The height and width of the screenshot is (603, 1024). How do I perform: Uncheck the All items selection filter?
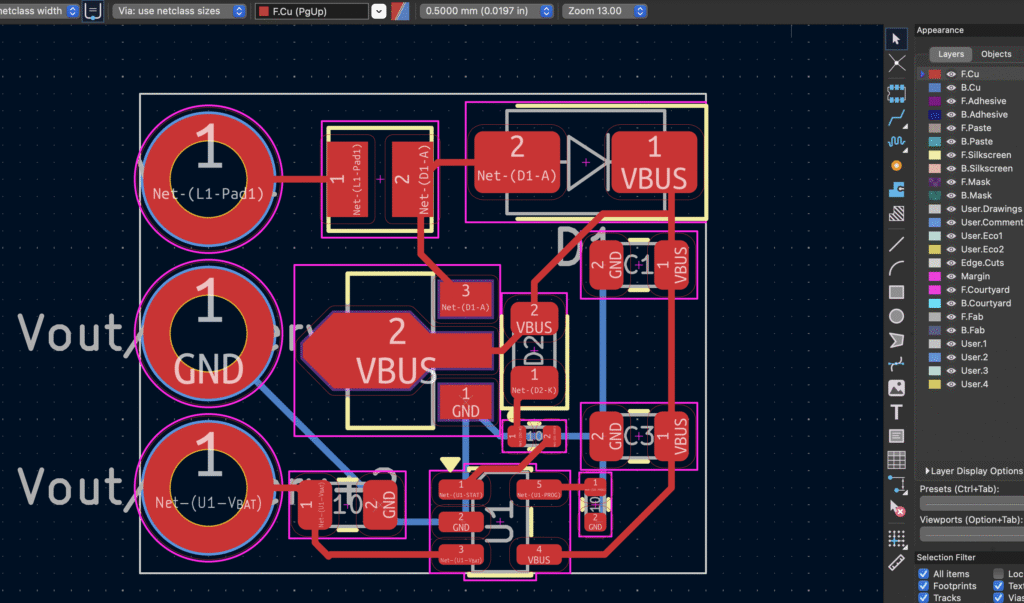(x=924, y=574)
